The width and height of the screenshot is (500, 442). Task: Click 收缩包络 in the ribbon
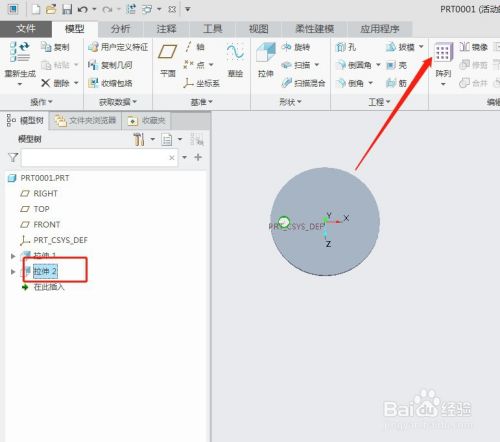click(110, 83)
